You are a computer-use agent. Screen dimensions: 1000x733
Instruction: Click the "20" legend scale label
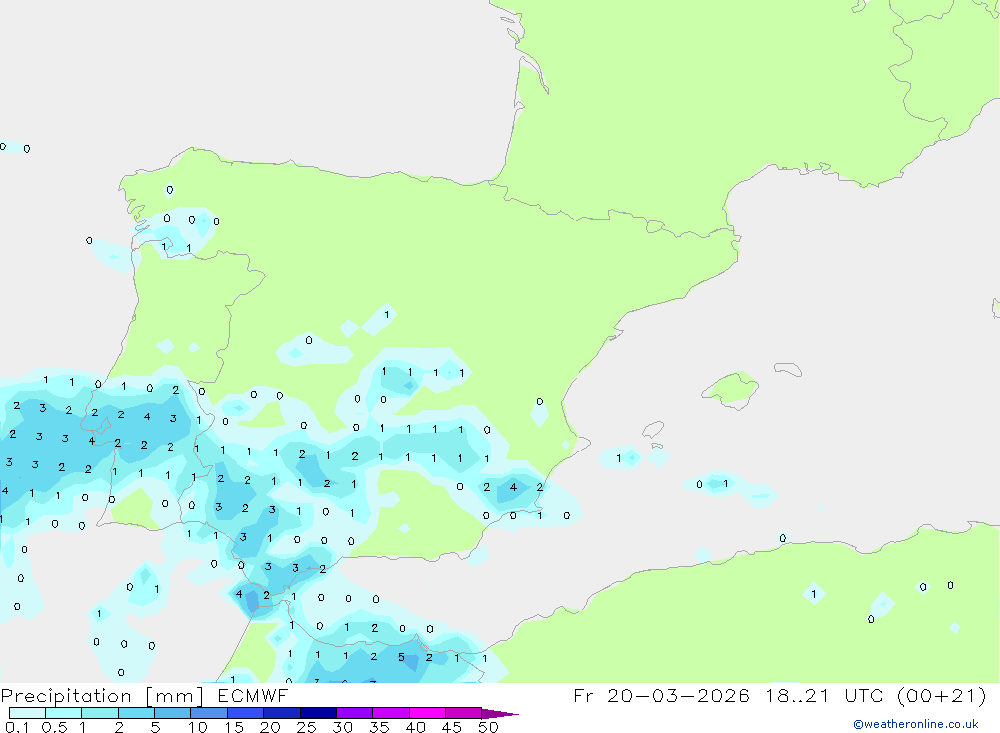(x=270, y=727)
